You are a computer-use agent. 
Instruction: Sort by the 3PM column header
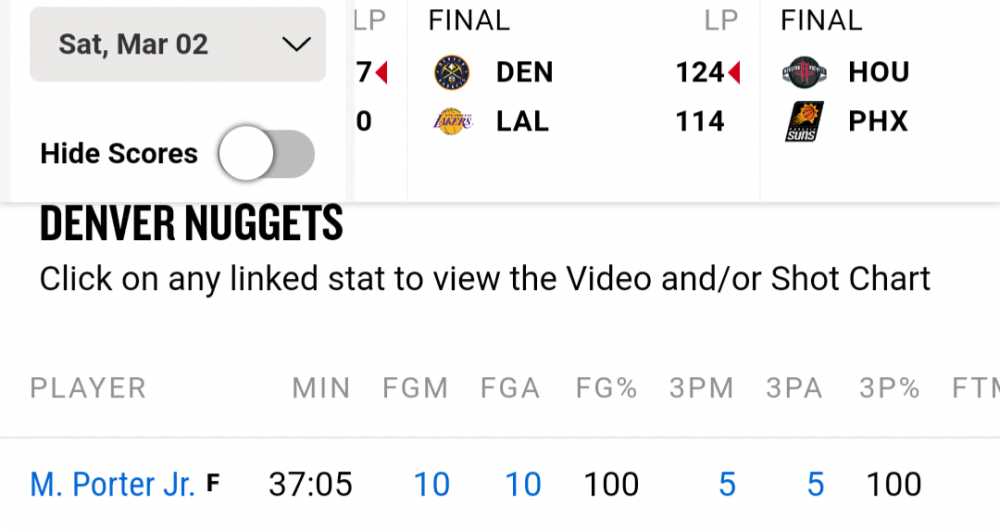tap(701, 388)
